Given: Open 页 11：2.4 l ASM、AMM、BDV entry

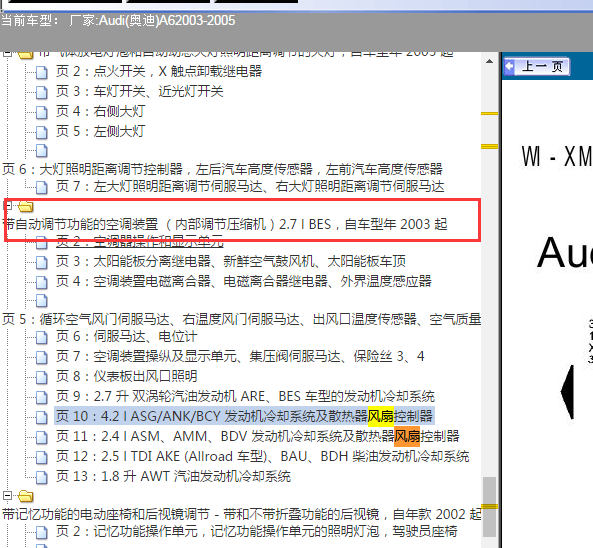Looking at the screenshot, I should (258, 436).
